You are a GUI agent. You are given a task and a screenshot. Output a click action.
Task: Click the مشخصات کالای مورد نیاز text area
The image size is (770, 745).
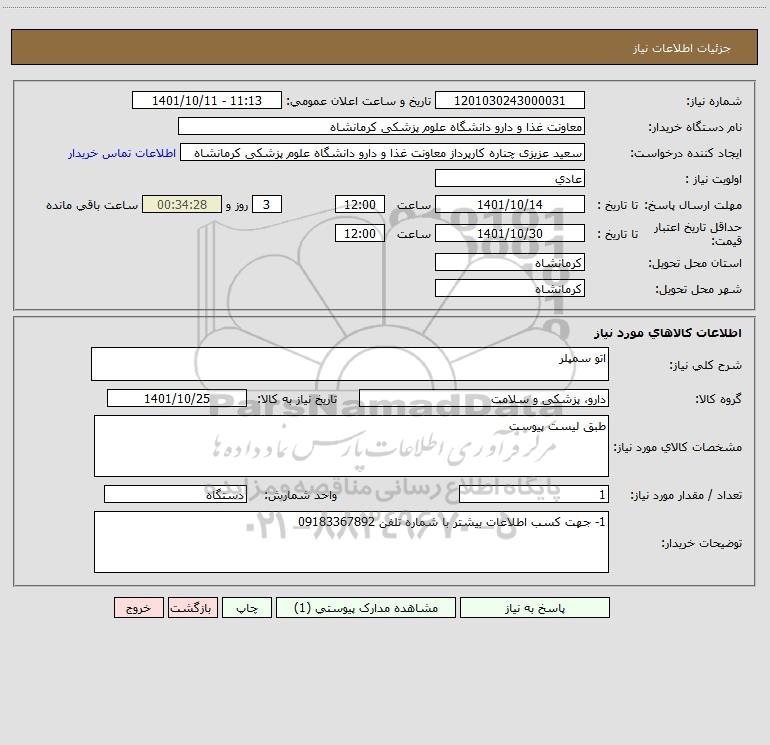[351, 446]
